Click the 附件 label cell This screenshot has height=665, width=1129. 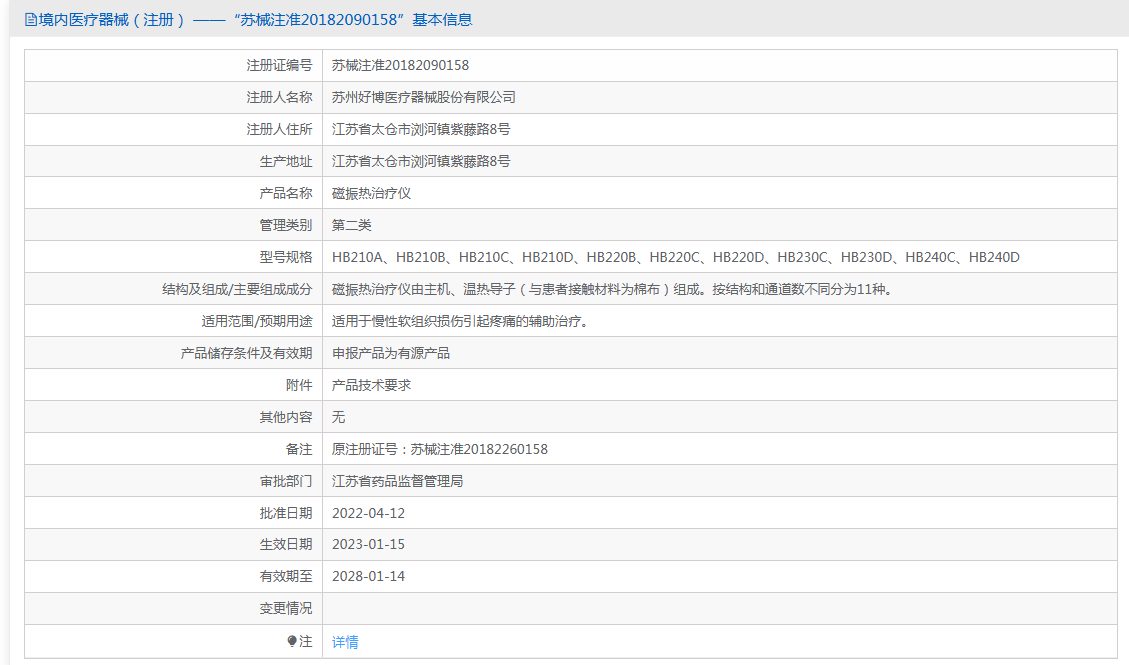click(x=174, y=385)
